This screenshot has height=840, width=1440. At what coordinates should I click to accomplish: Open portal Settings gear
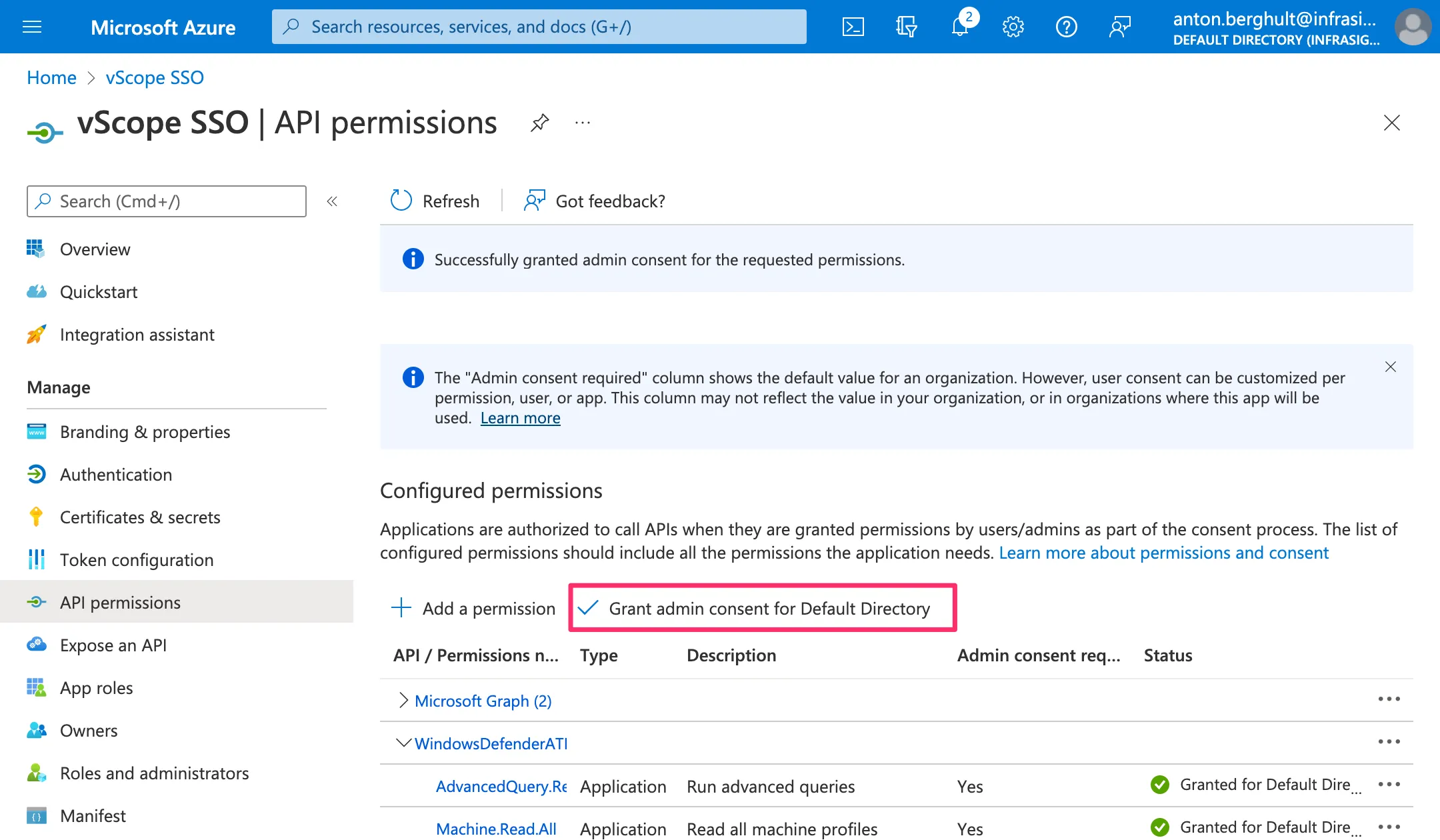pyautogui.click(x=1013, y=27)
